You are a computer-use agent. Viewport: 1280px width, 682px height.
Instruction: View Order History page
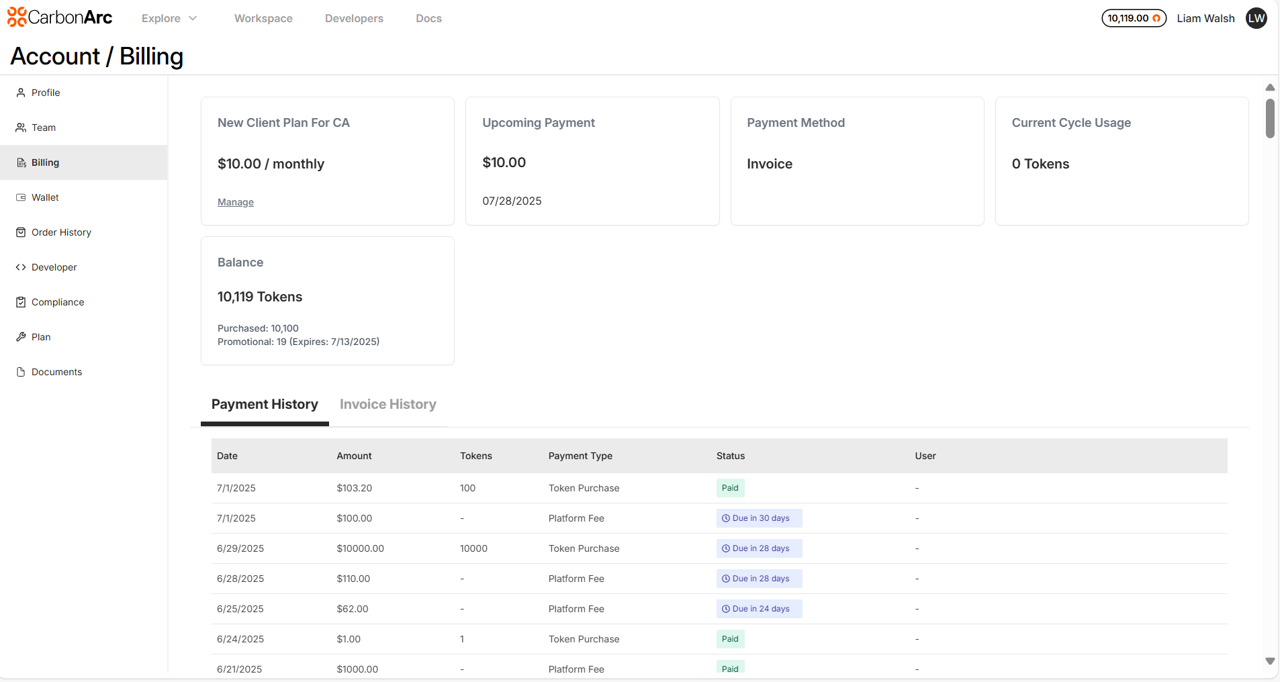pyautogui.click(x=84, y=232)
